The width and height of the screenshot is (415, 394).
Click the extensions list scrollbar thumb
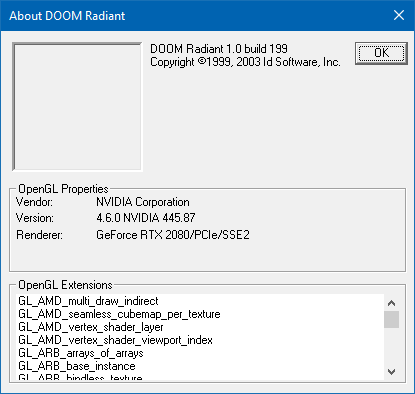point(391,319)
